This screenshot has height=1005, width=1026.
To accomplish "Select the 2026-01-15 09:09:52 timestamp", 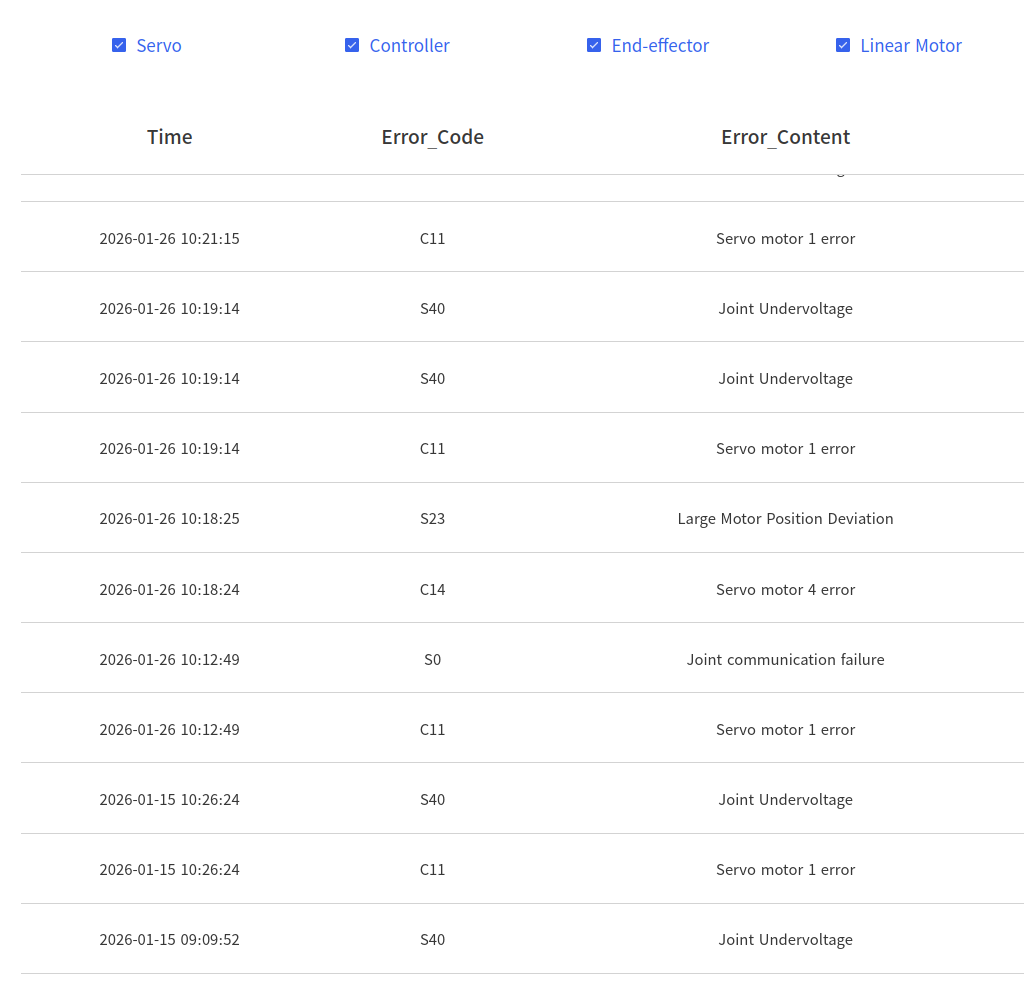I will [169, 940].
